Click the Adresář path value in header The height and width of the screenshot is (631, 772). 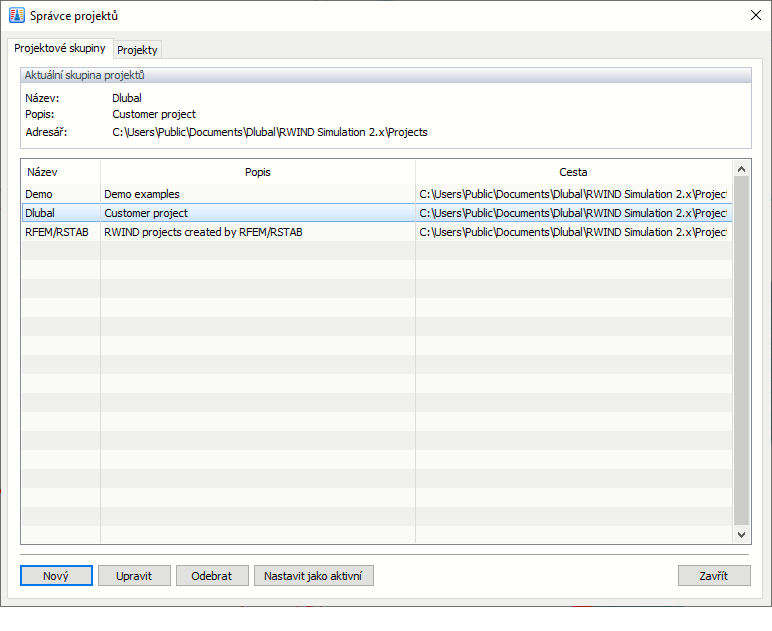pos(270,132)
